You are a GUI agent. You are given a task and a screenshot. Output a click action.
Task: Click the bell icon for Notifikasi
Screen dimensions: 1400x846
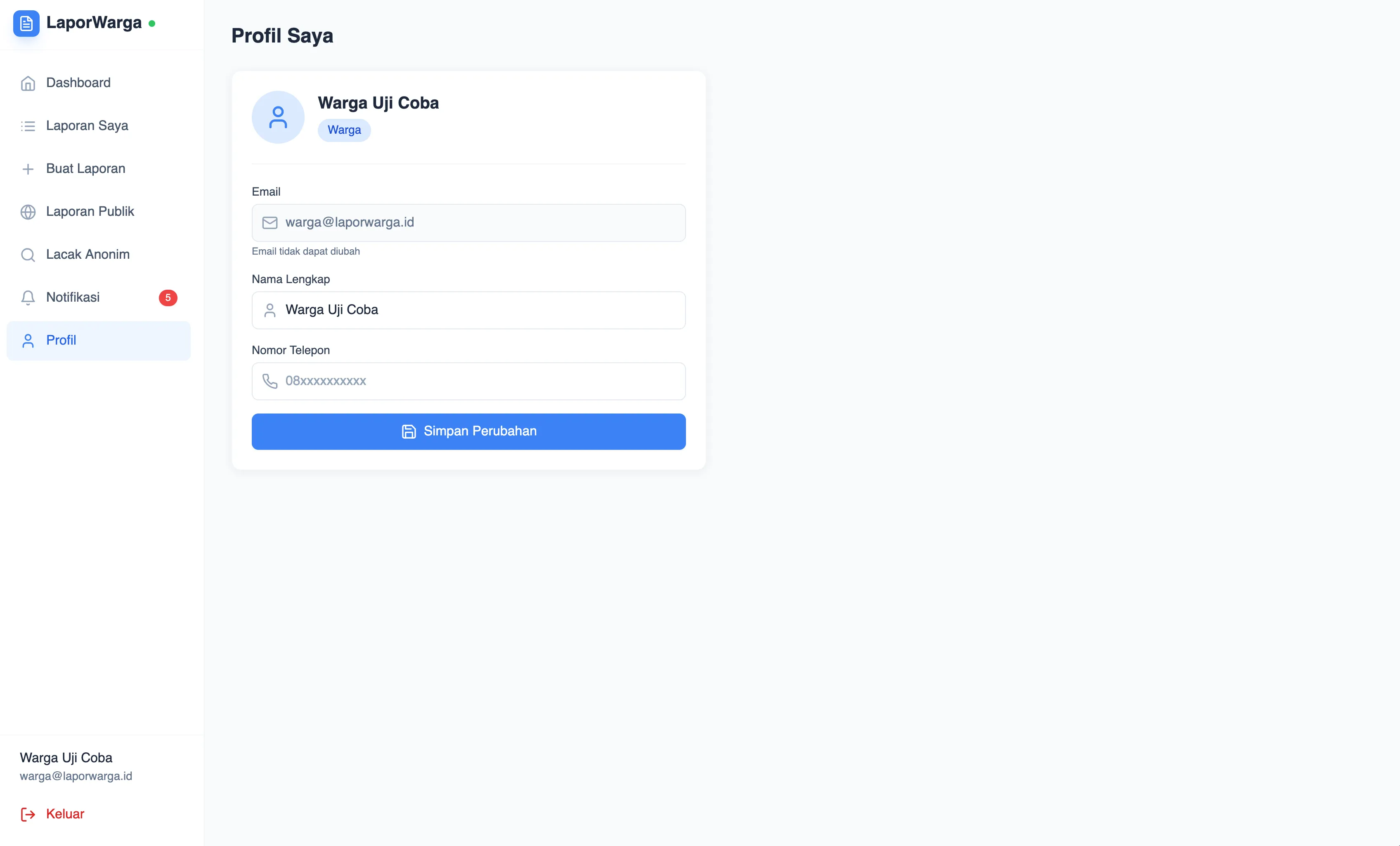28,297
